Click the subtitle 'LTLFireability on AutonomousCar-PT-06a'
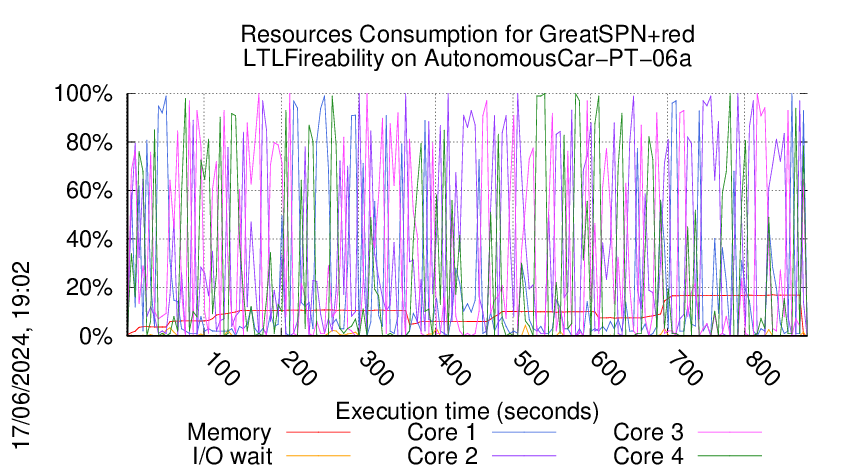 pyautogui.click(x=467, y=58)
